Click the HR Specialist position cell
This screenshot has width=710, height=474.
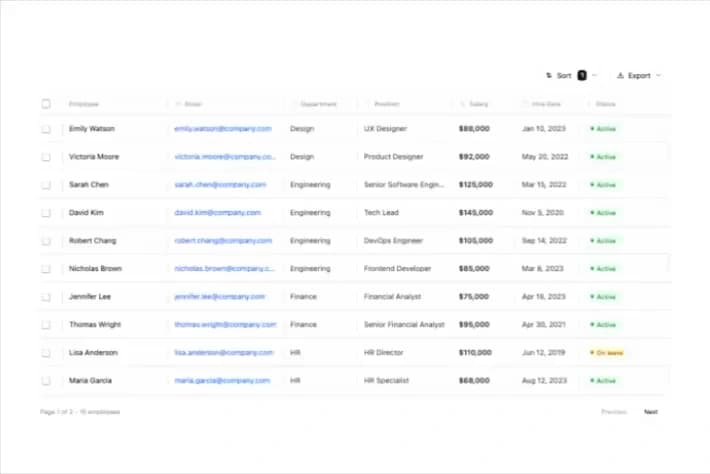386,381
